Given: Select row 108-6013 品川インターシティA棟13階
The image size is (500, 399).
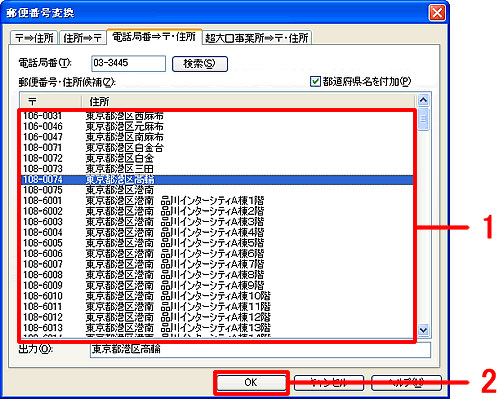Looking at the screenshot, I should point(217,328).
